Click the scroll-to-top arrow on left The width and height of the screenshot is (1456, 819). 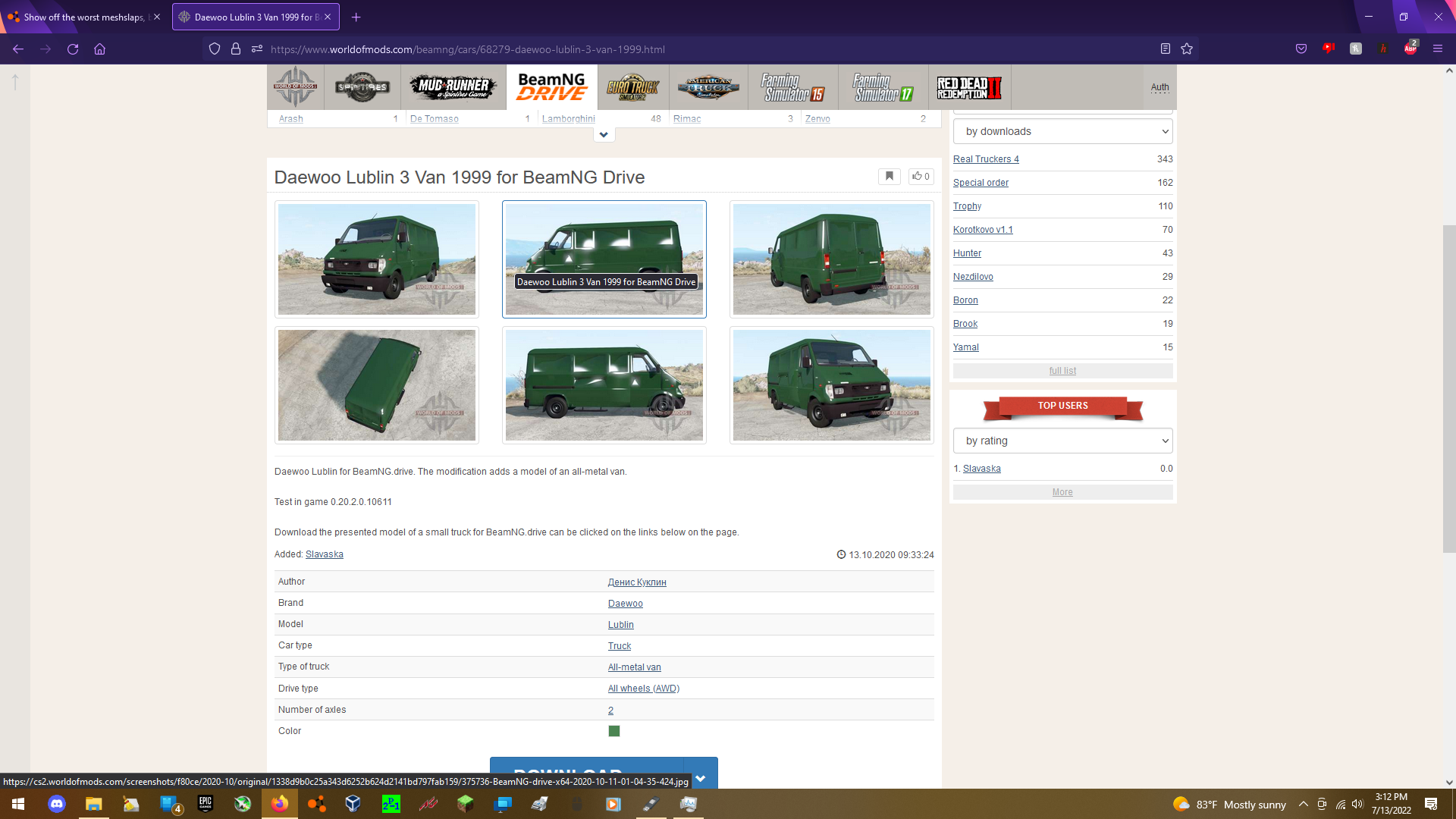click(15, 82)
